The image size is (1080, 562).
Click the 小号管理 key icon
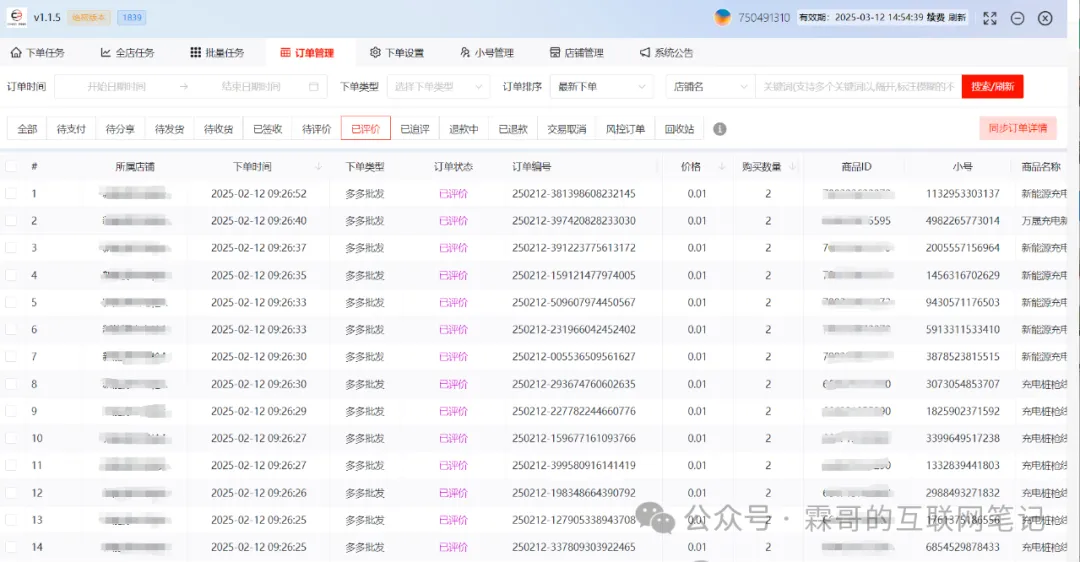click(x=465, y=53)
